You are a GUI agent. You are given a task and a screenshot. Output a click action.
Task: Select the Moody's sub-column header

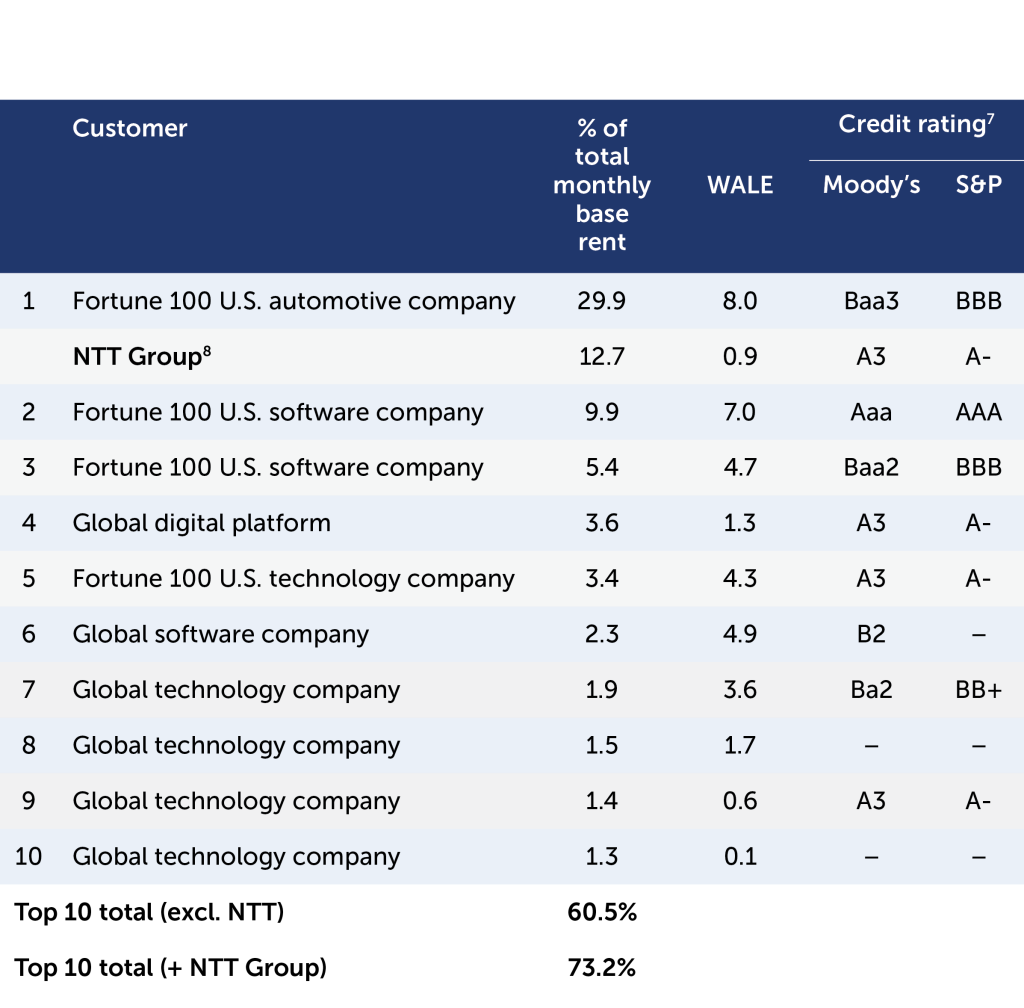click(871, 185)
